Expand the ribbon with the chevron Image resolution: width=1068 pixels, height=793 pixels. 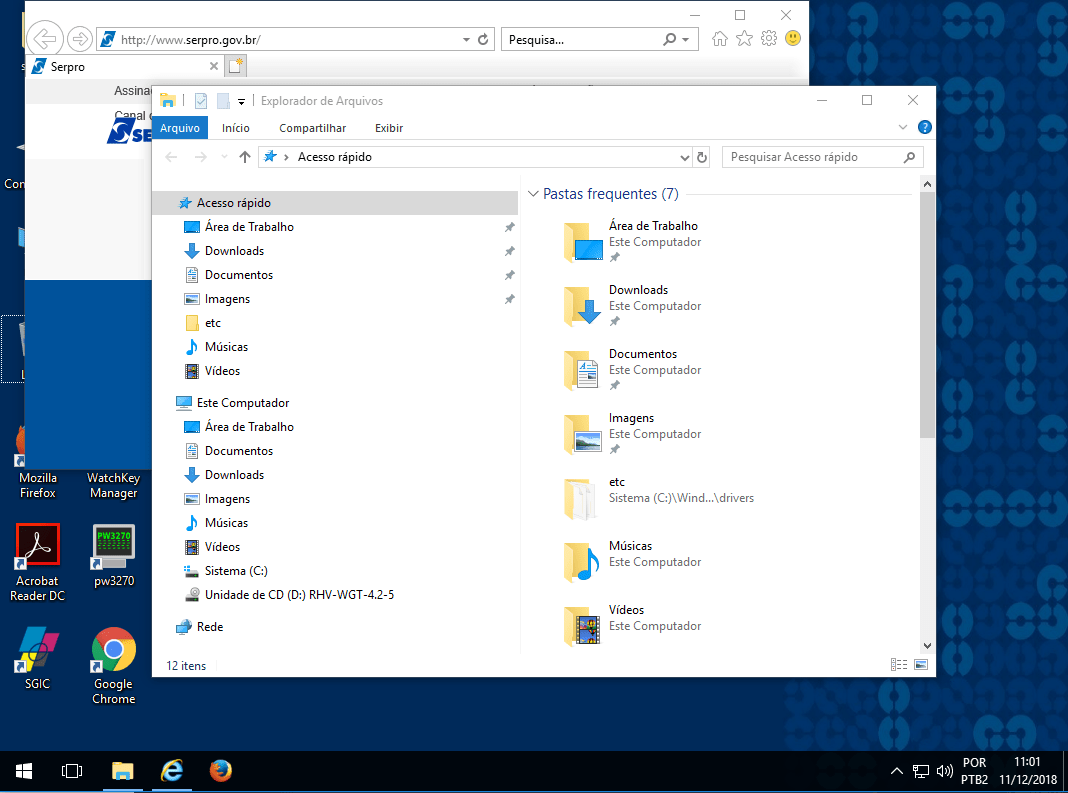tap(903, 128)
